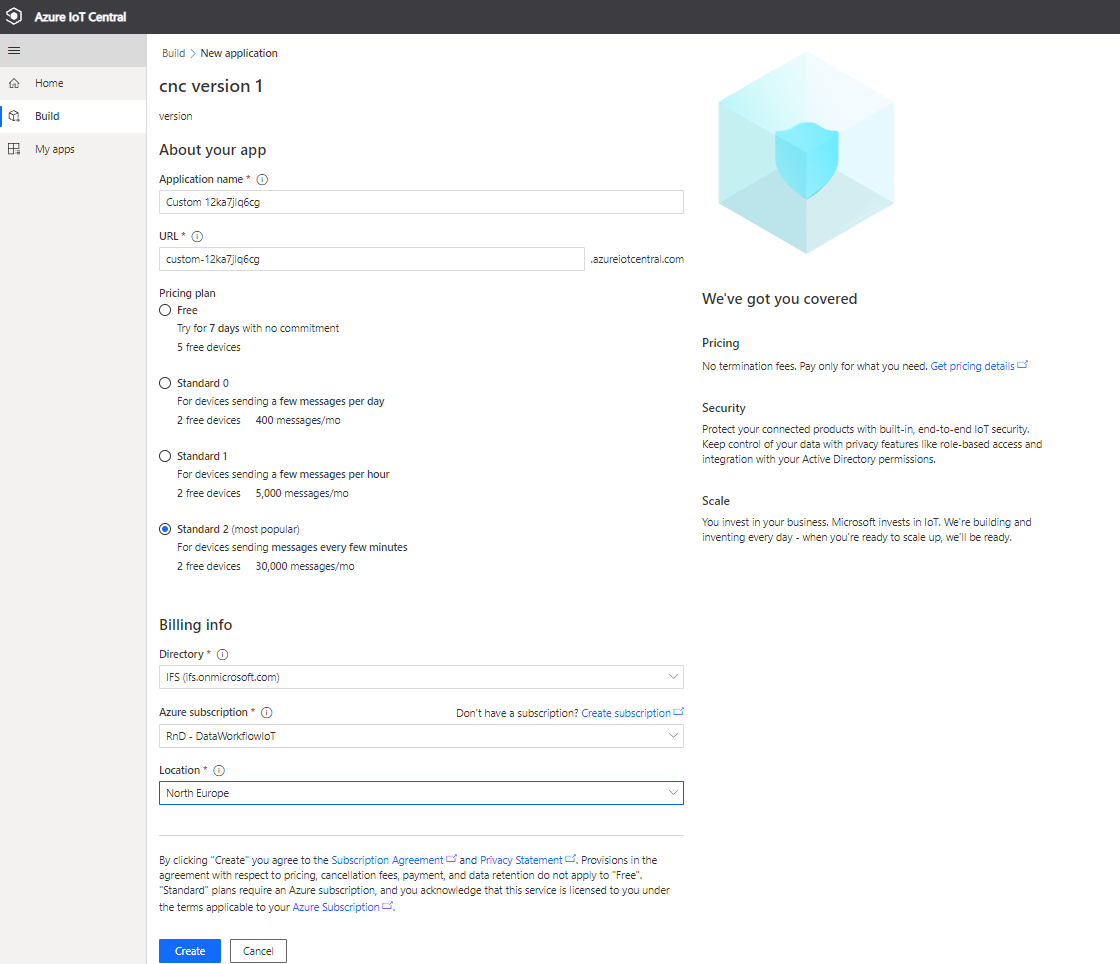The width and height of the screenshot is (1120, 964).
Task: Open the Get pricing details link
Action: [x=972, y=367]
